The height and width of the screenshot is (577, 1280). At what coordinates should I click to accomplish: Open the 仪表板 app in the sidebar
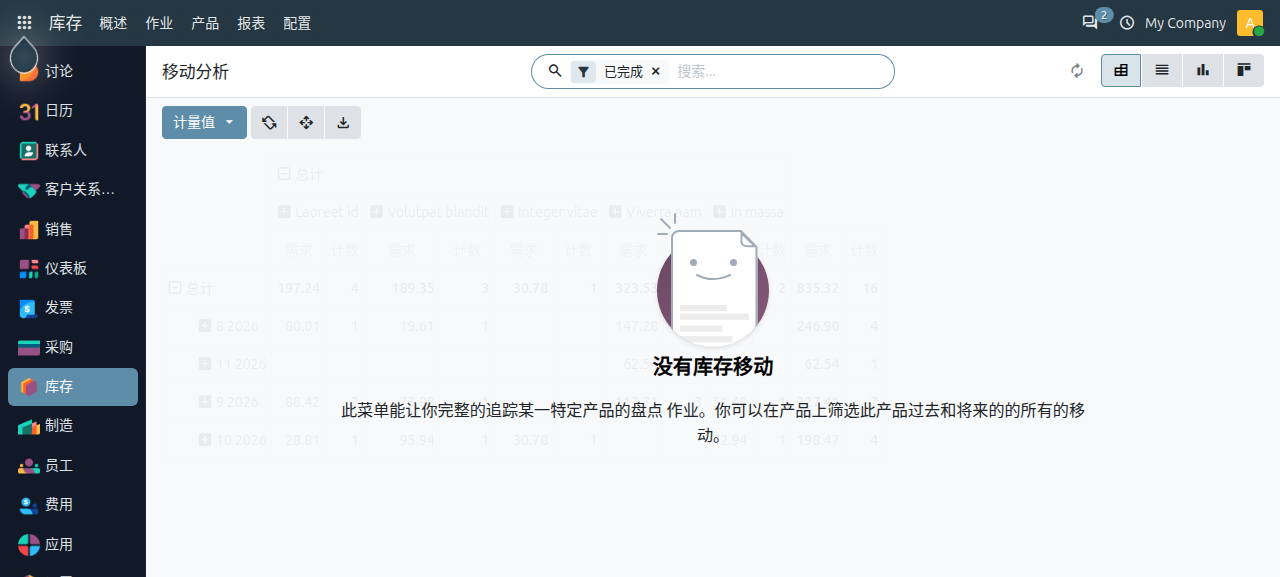pyautogui.click(x=73, y=268)
